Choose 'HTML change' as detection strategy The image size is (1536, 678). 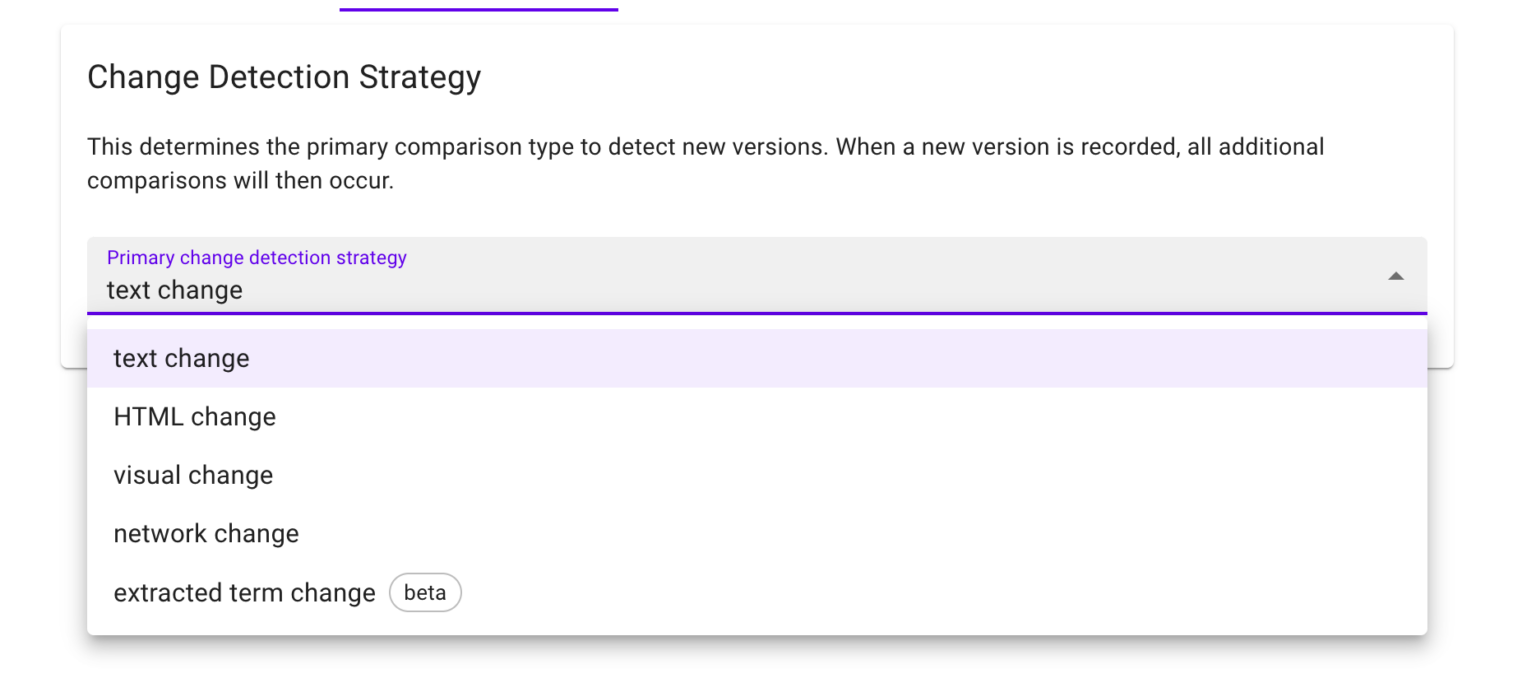[x=194, y=416]
